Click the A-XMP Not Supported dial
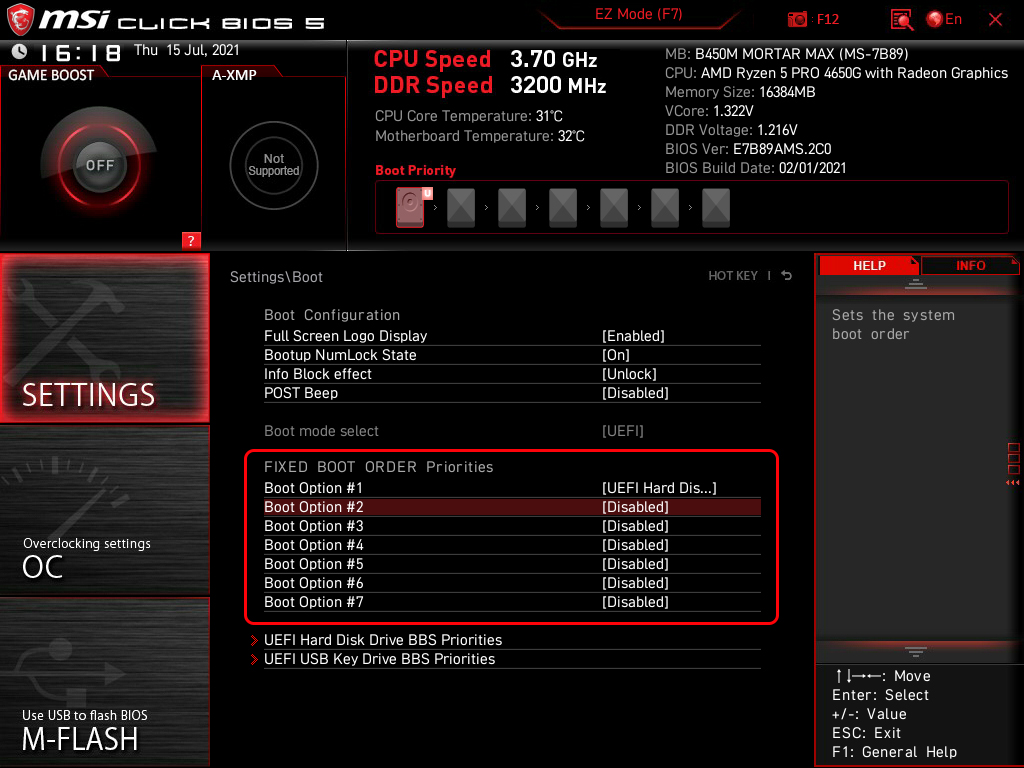The height and width of the screenshot is (768, 1024). [x=274, y=165]
